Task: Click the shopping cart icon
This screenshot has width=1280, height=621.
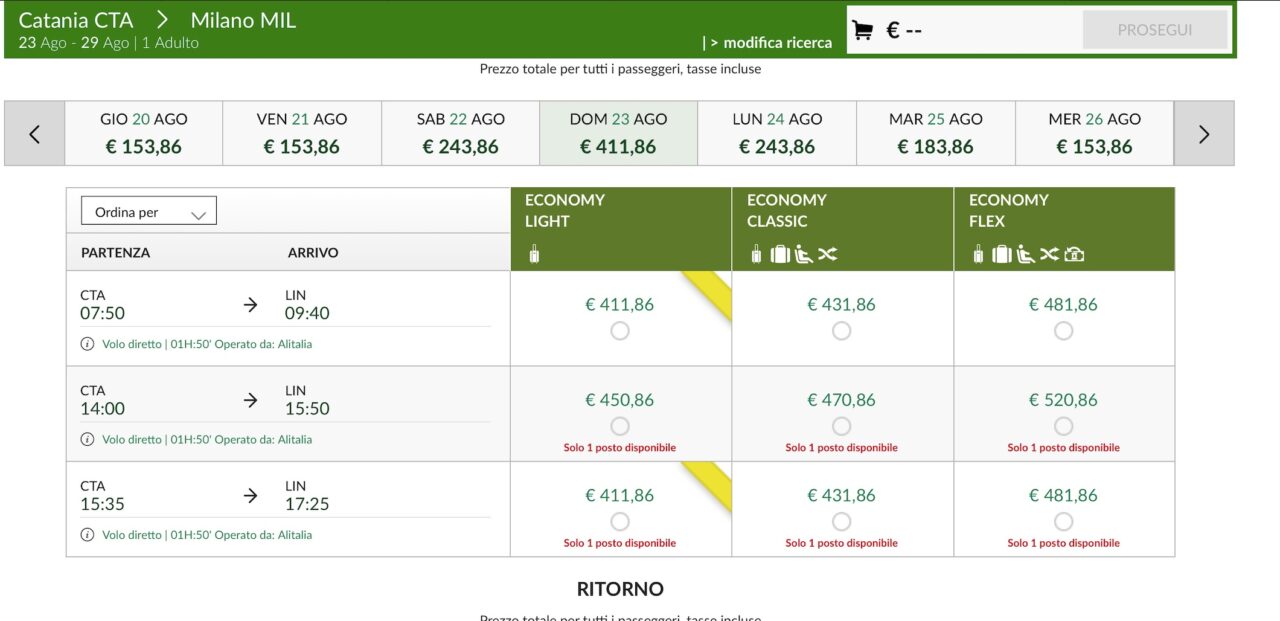Action: pos(862,30)
